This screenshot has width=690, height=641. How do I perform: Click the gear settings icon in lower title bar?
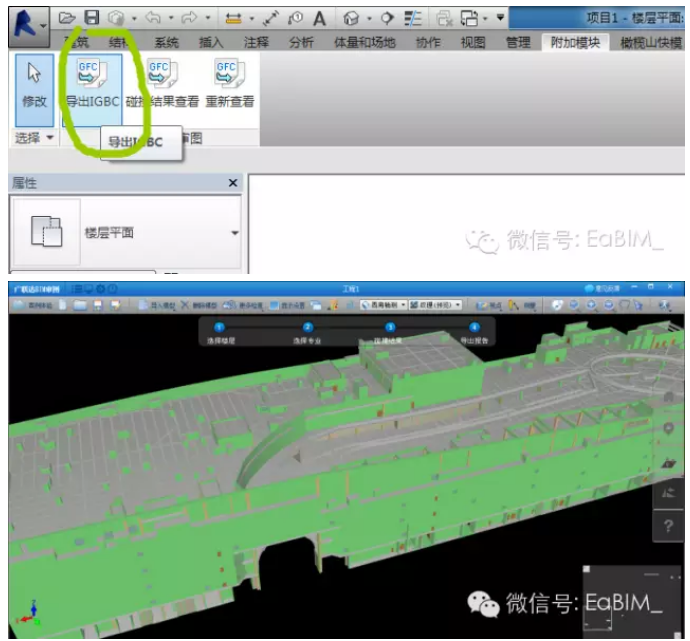click(x=101, y=289)
